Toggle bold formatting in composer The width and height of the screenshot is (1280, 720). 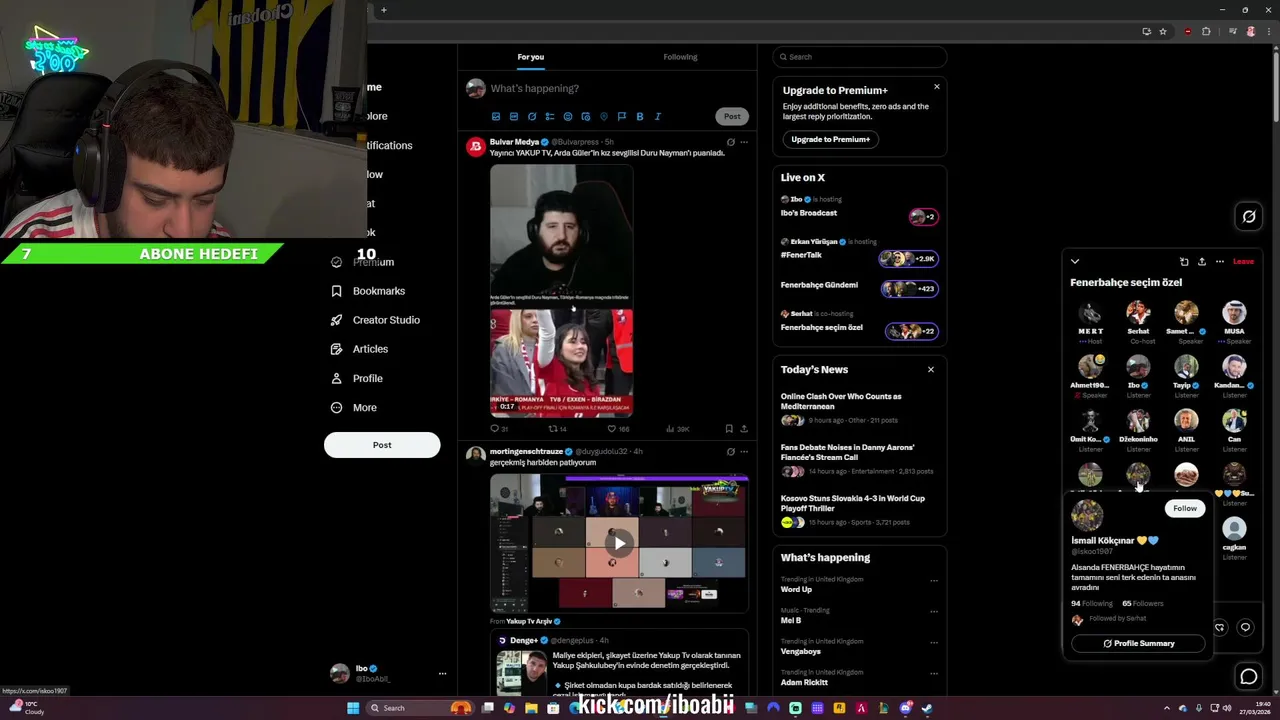(640, 116)
